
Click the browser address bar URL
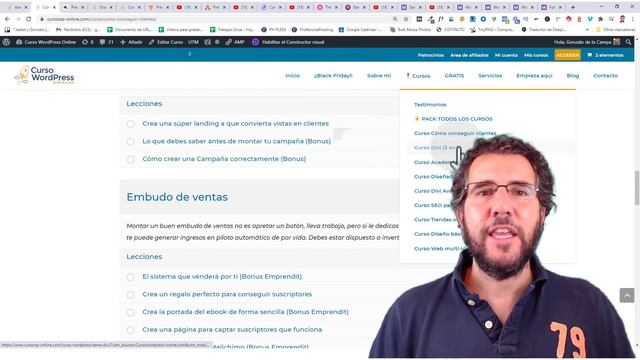click(x=101, y=19)
